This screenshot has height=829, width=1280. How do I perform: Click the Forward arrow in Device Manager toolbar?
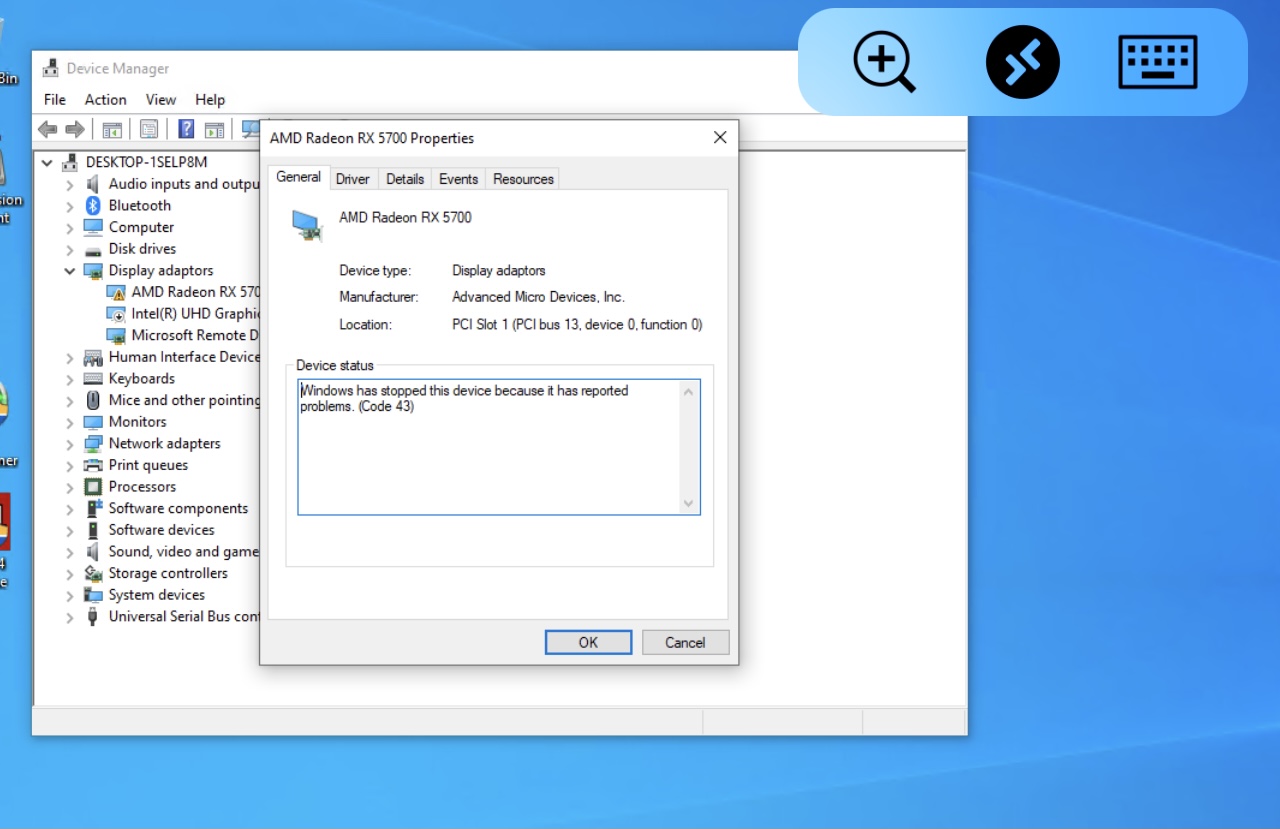tap(74, 129)
